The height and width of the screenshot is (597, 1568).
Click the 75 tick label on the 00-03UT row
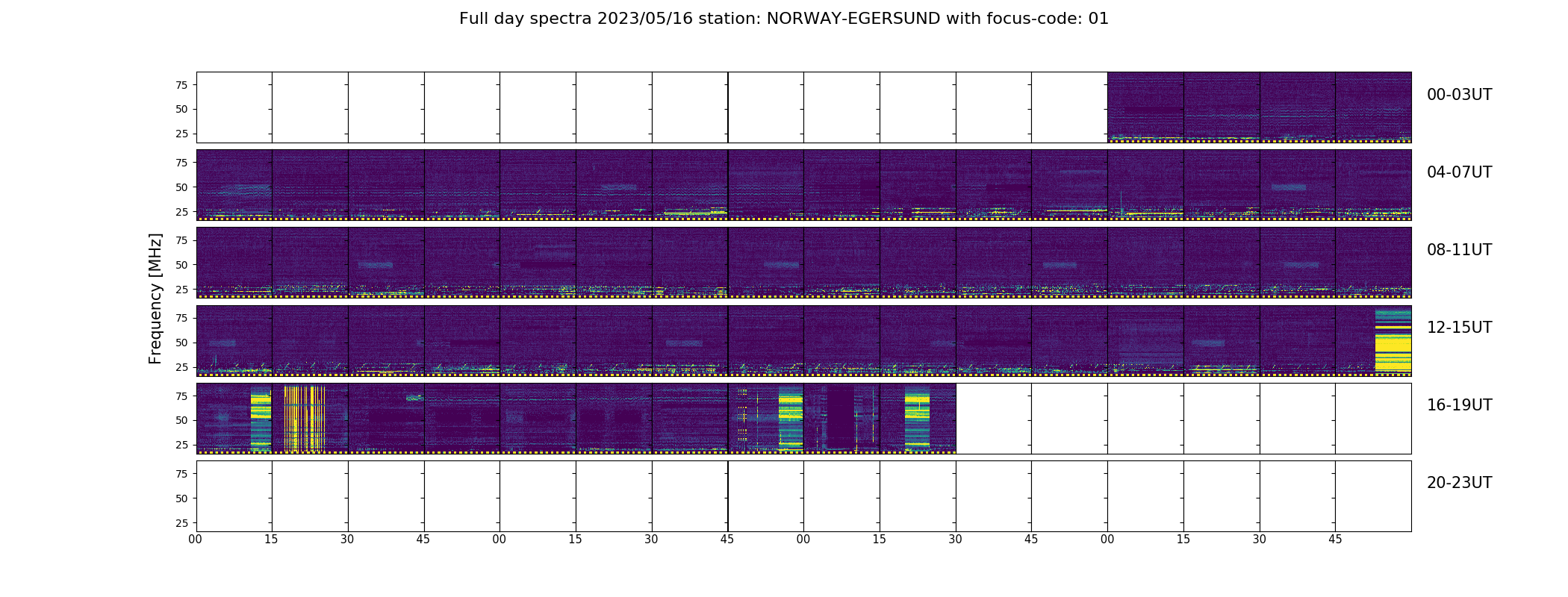click(181, 85)
